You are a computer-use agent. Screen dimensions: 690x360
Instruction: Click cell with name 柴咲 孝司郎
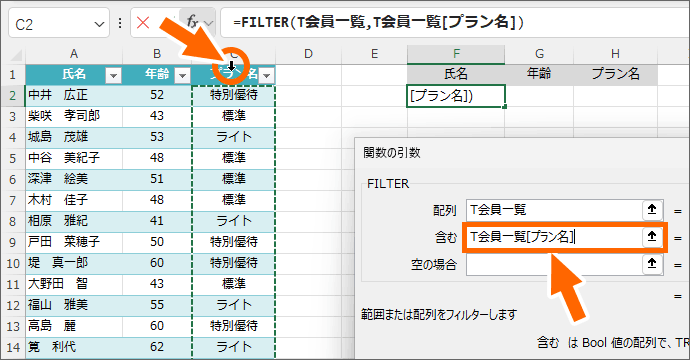[73, 116]
